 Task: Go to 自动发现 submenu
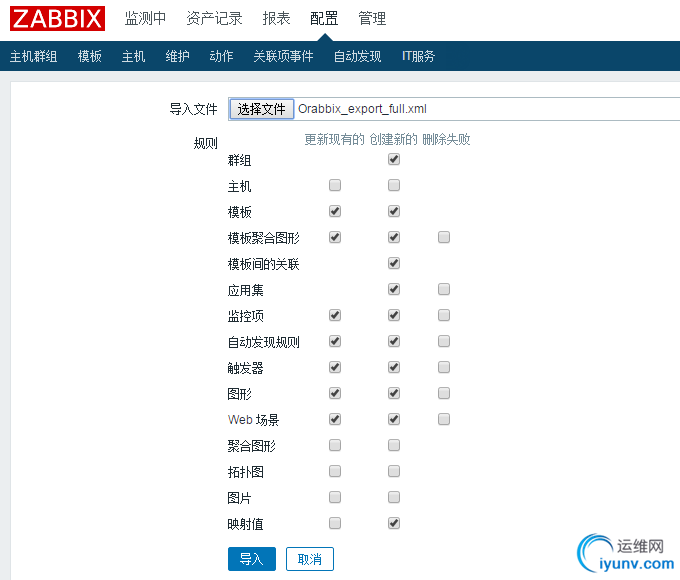point(357,56)
